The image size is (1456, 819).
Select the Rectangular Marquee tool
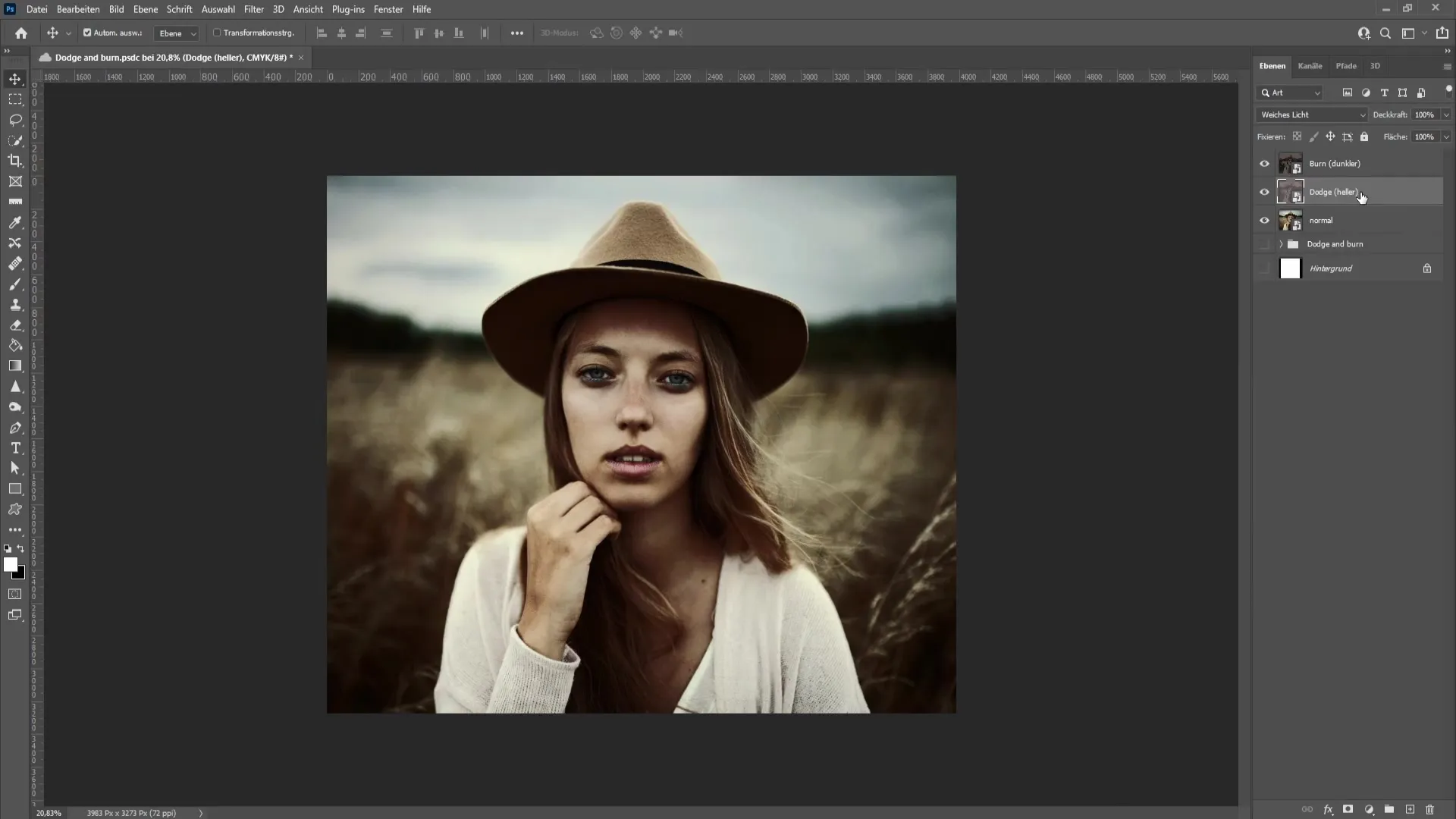pos(15,99)
